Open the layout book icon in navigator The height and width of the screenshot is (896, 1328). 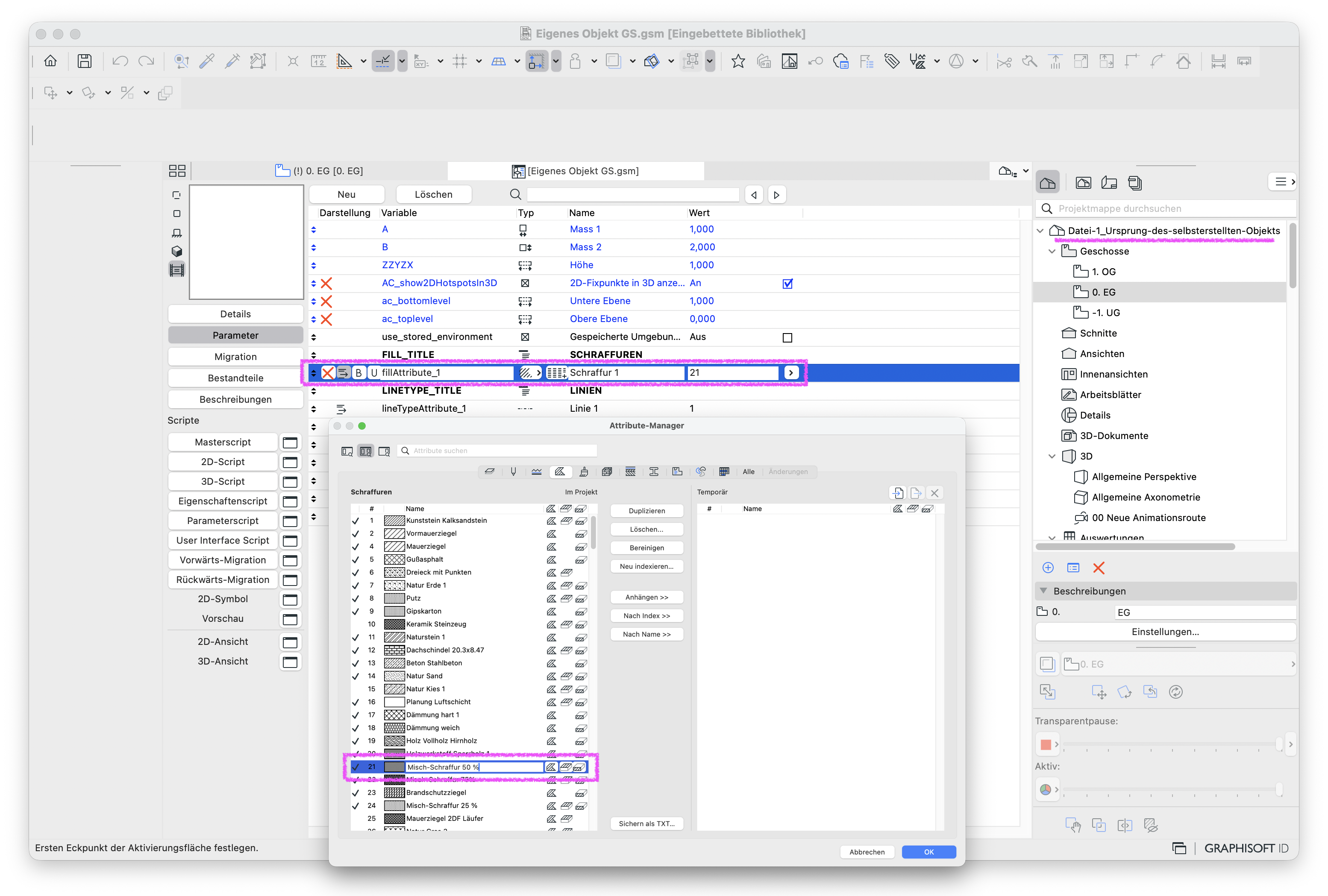(x=1109, y=183)
